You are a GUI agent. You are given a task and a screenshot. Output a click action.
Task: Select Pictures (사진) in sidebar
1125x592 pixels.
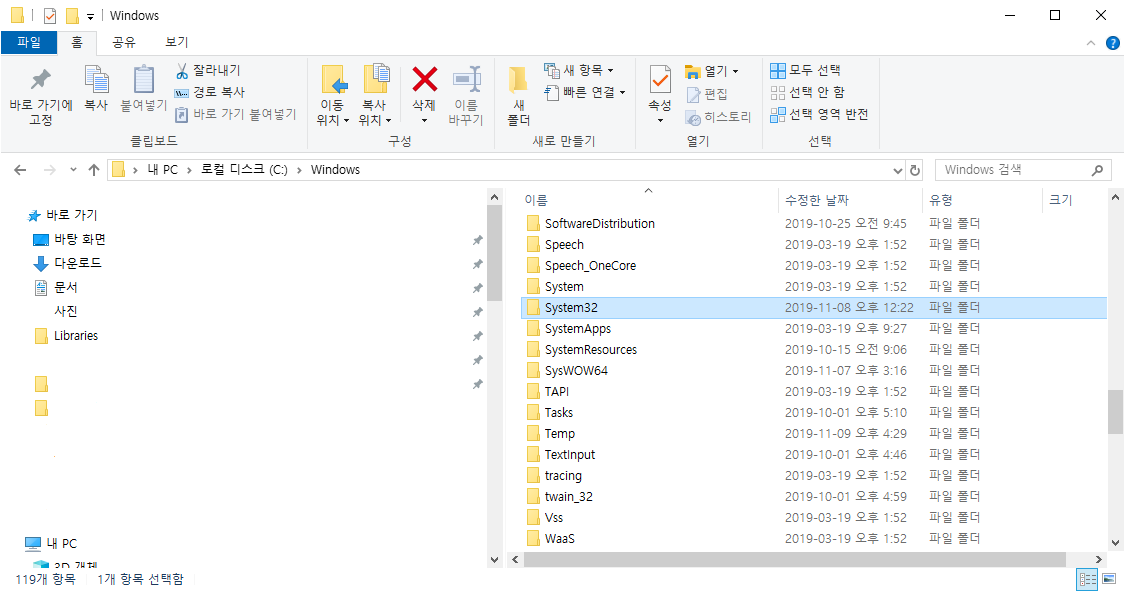66,311
